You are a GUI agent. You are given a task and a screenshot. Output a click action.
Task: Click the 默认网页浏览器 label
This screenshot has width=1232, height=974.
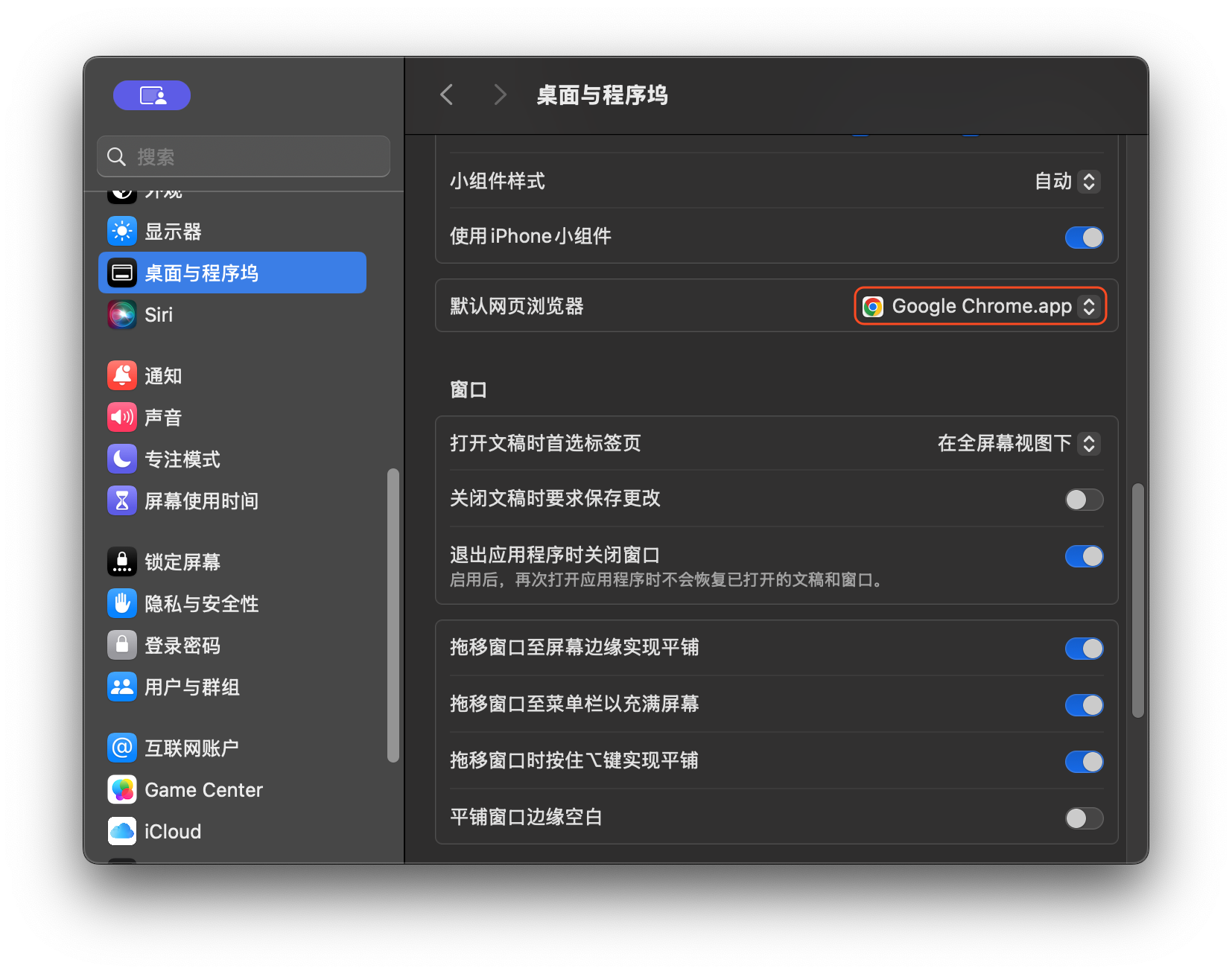(x=517, y=306)
